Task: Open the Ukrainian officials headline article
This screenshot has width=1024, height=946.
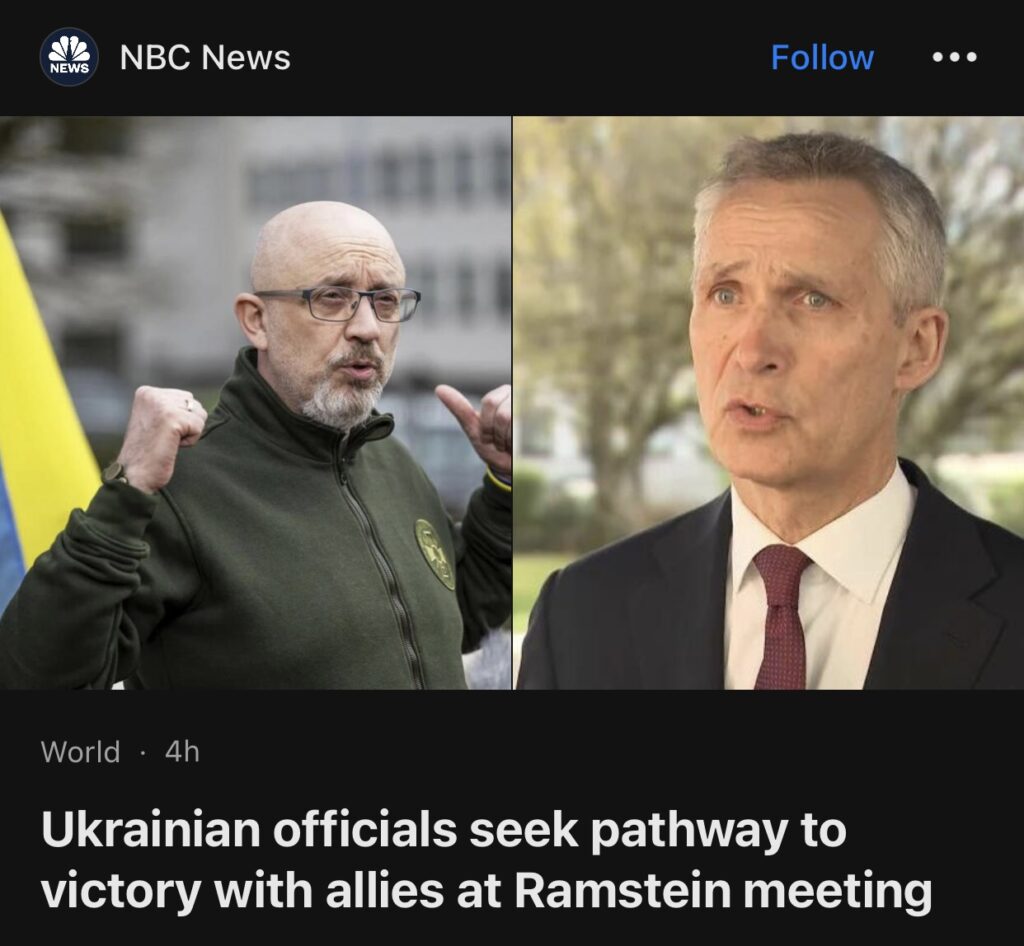Action: 487,860
